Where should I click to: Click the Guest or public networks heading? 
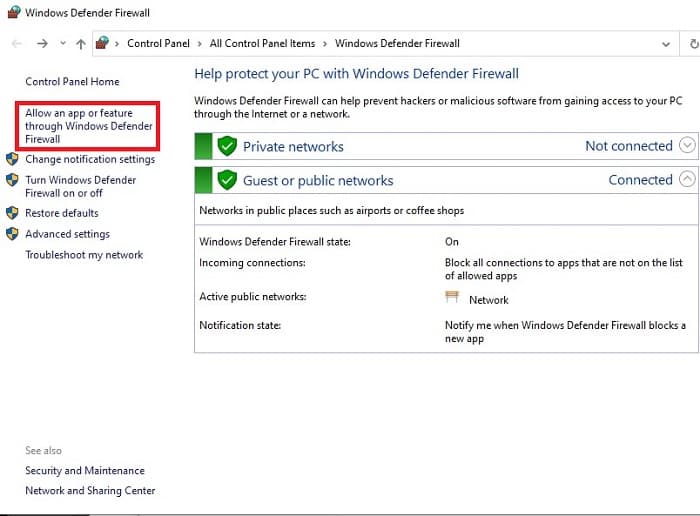318,180
